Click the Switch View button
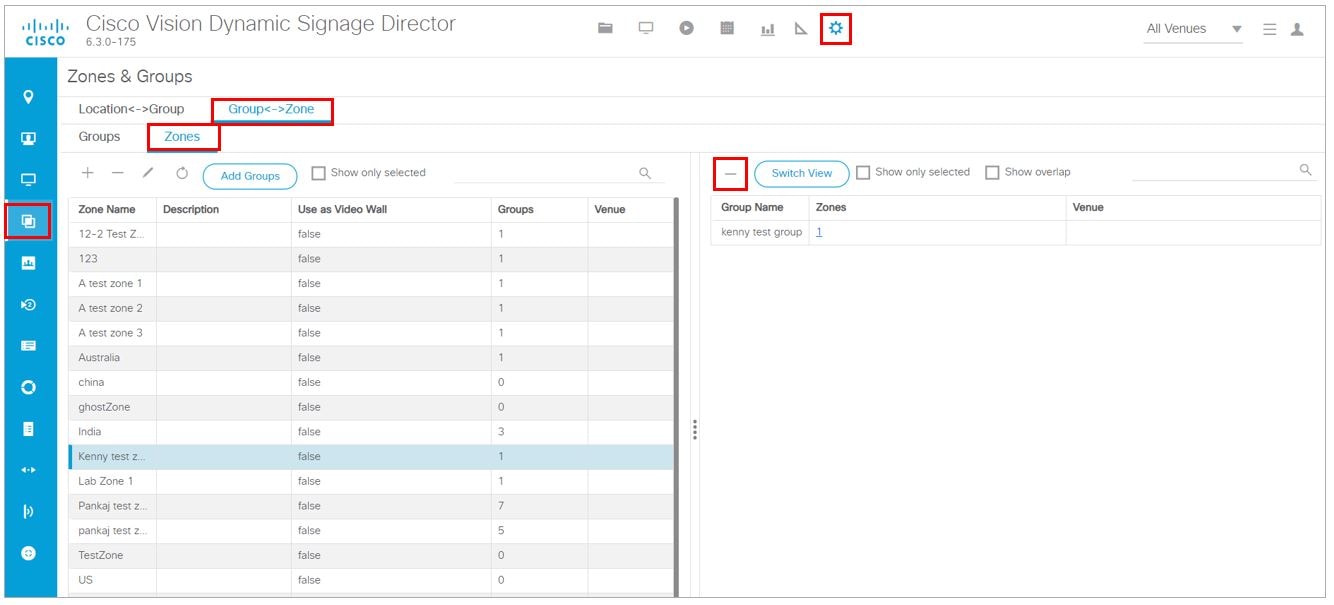This screenshot has width=1334, height=605. [800, 173]
